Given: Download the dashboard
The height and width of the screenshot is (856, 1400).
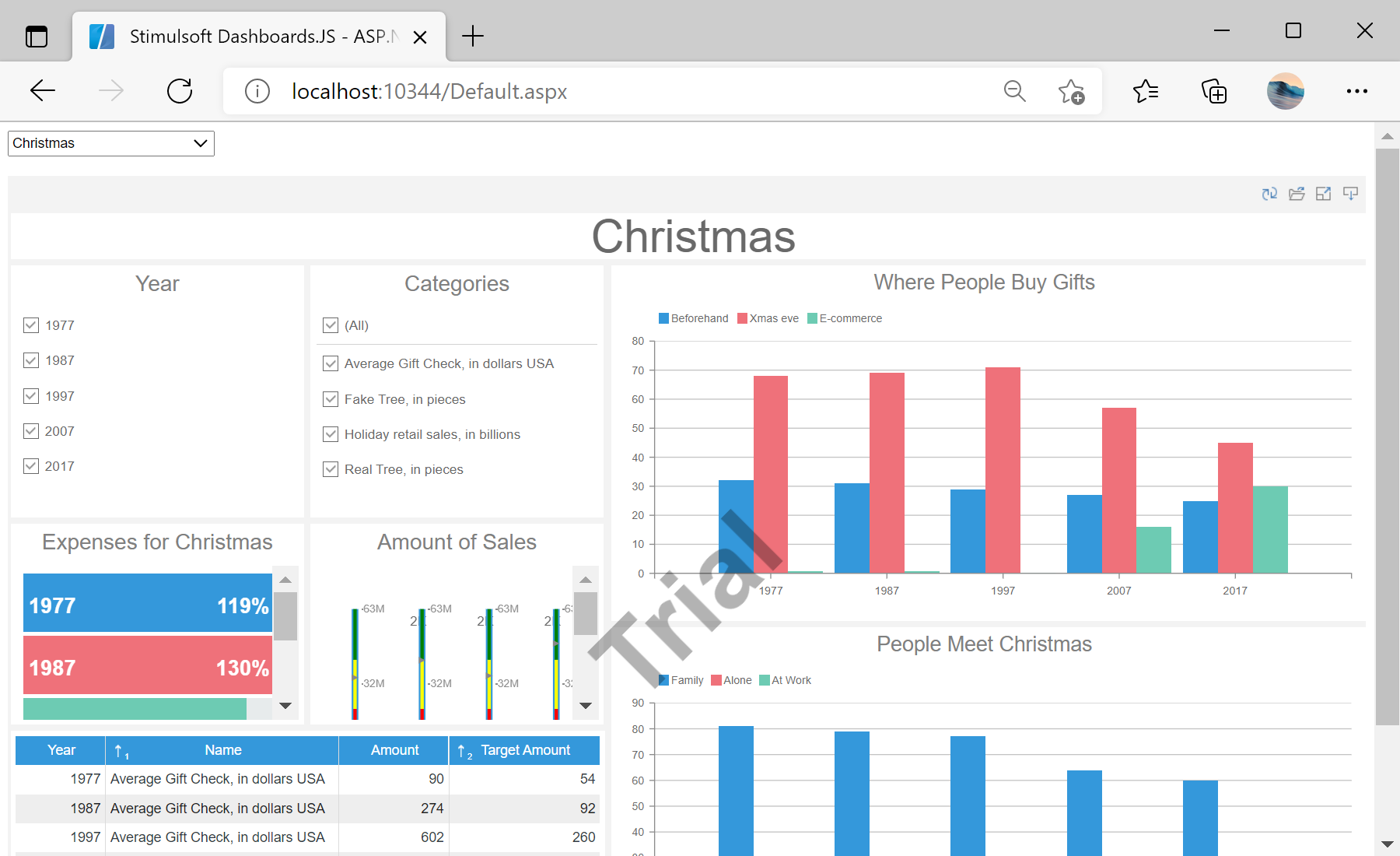Looking at the screenshot, I should [x=1349, y=193].
